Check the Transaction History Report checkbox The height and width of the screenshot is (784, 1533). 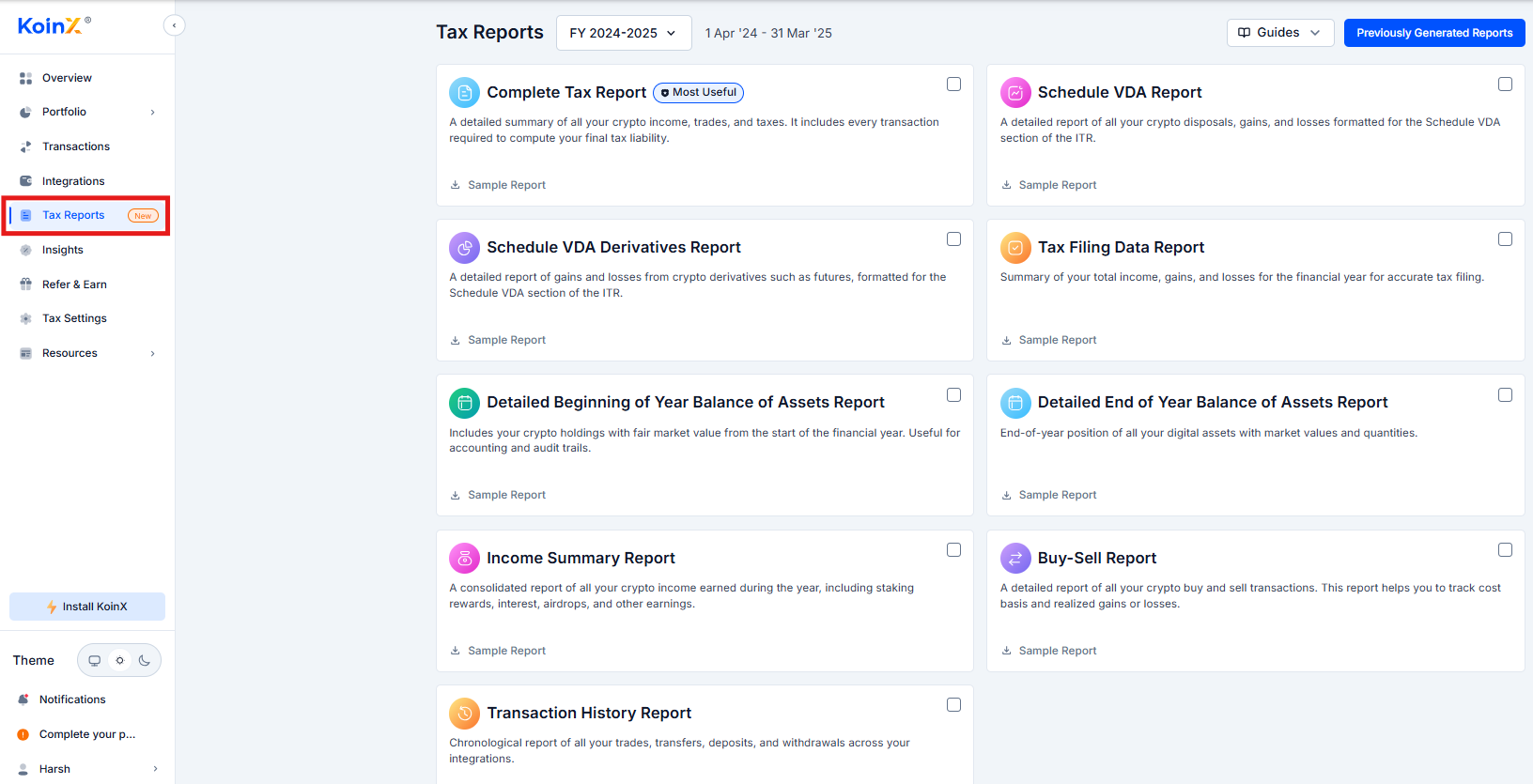point(953,705)
